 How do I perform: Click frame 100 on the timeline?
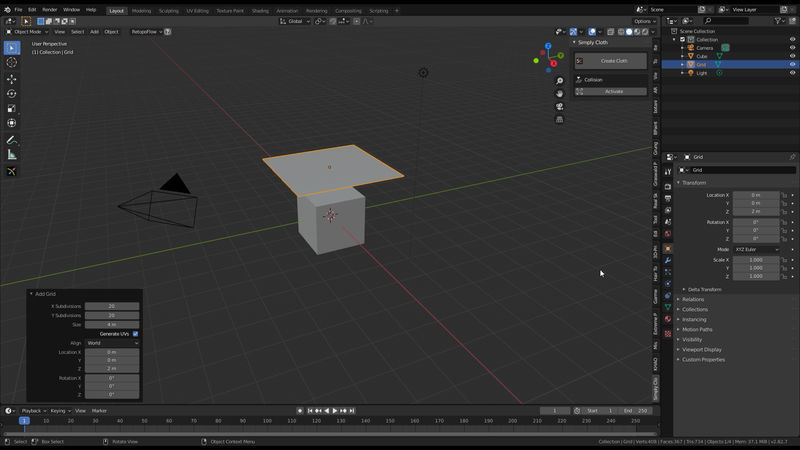(267, 421)
